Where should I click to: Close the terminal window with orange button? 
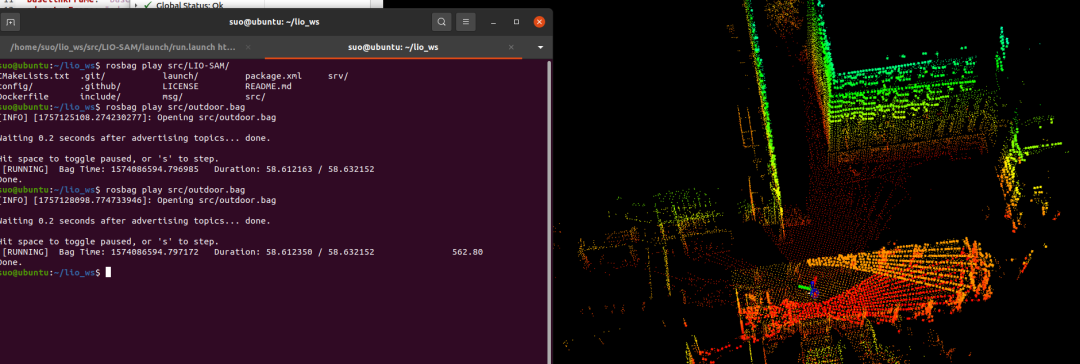click(x=539, y=22)
